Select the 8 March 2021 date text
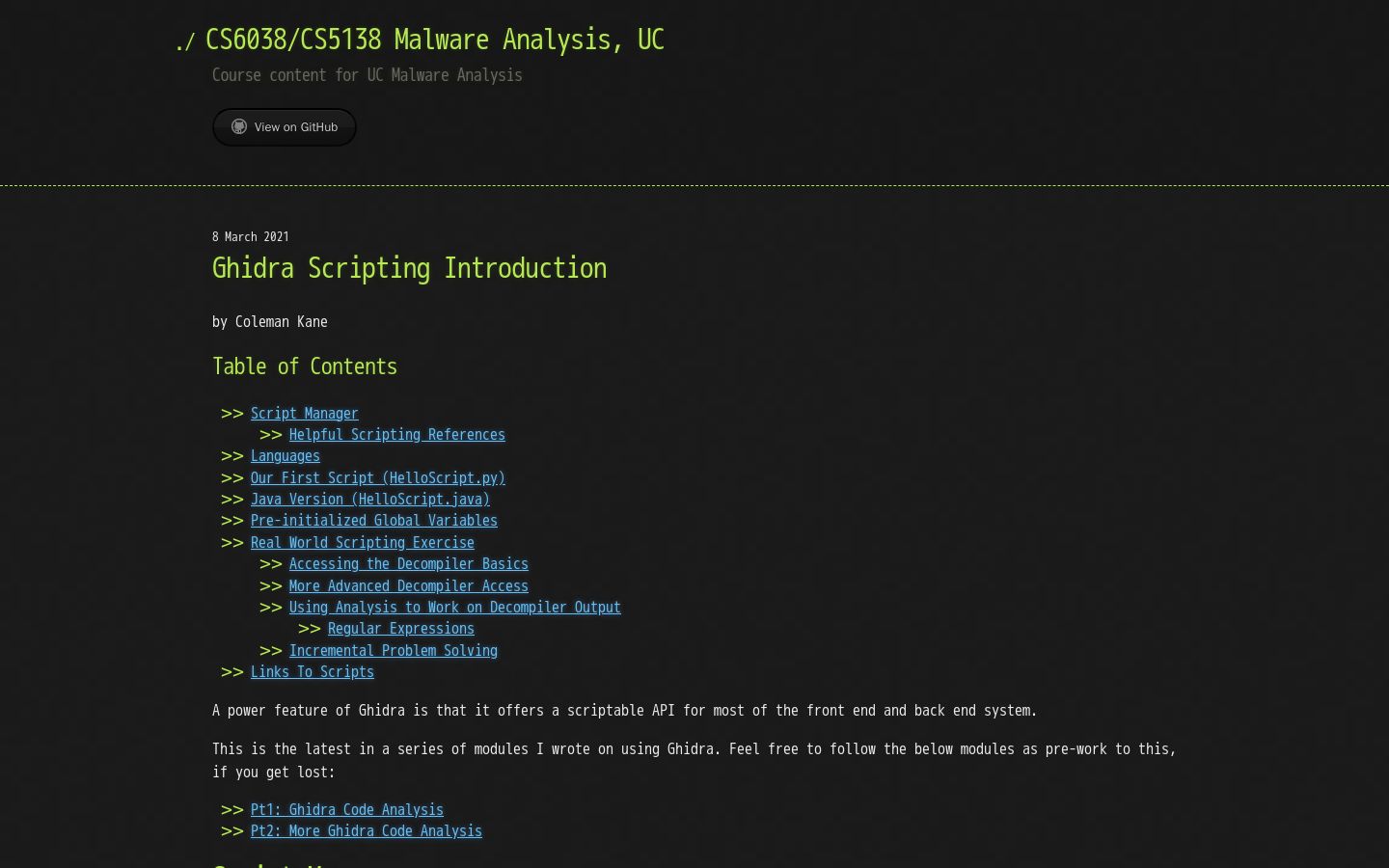 point(251,236)
